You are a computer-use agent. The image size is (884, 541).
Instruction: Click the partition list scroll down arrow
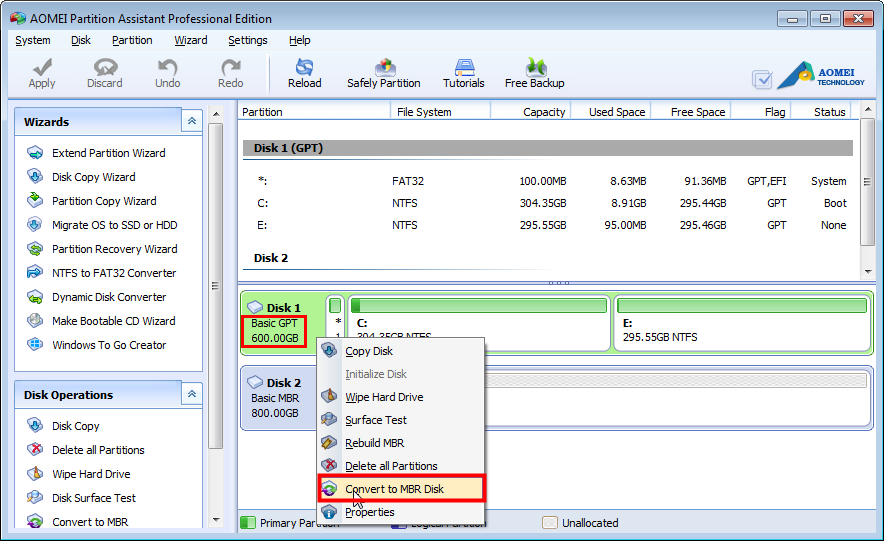(x=868, y=272)
